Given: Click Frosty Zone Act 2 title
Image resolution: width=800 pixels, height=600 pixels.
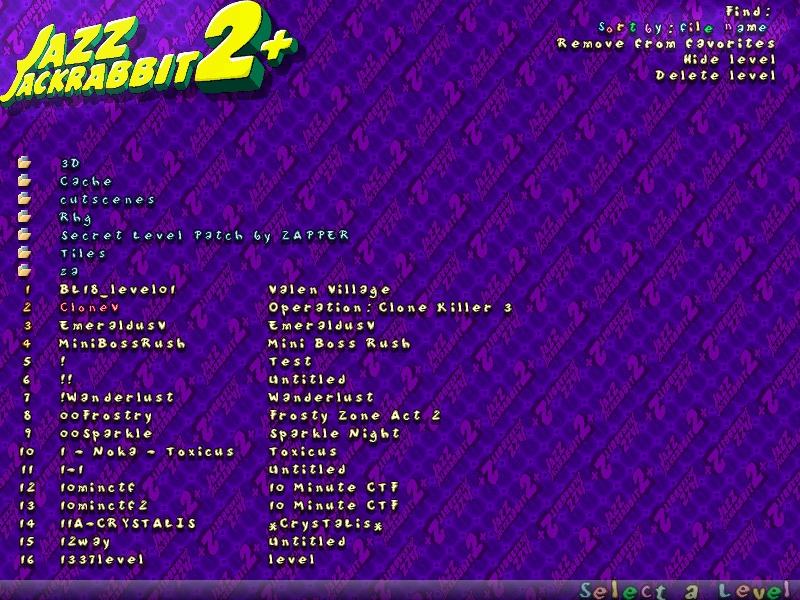Looking at the screenshot, I should 355,416.
